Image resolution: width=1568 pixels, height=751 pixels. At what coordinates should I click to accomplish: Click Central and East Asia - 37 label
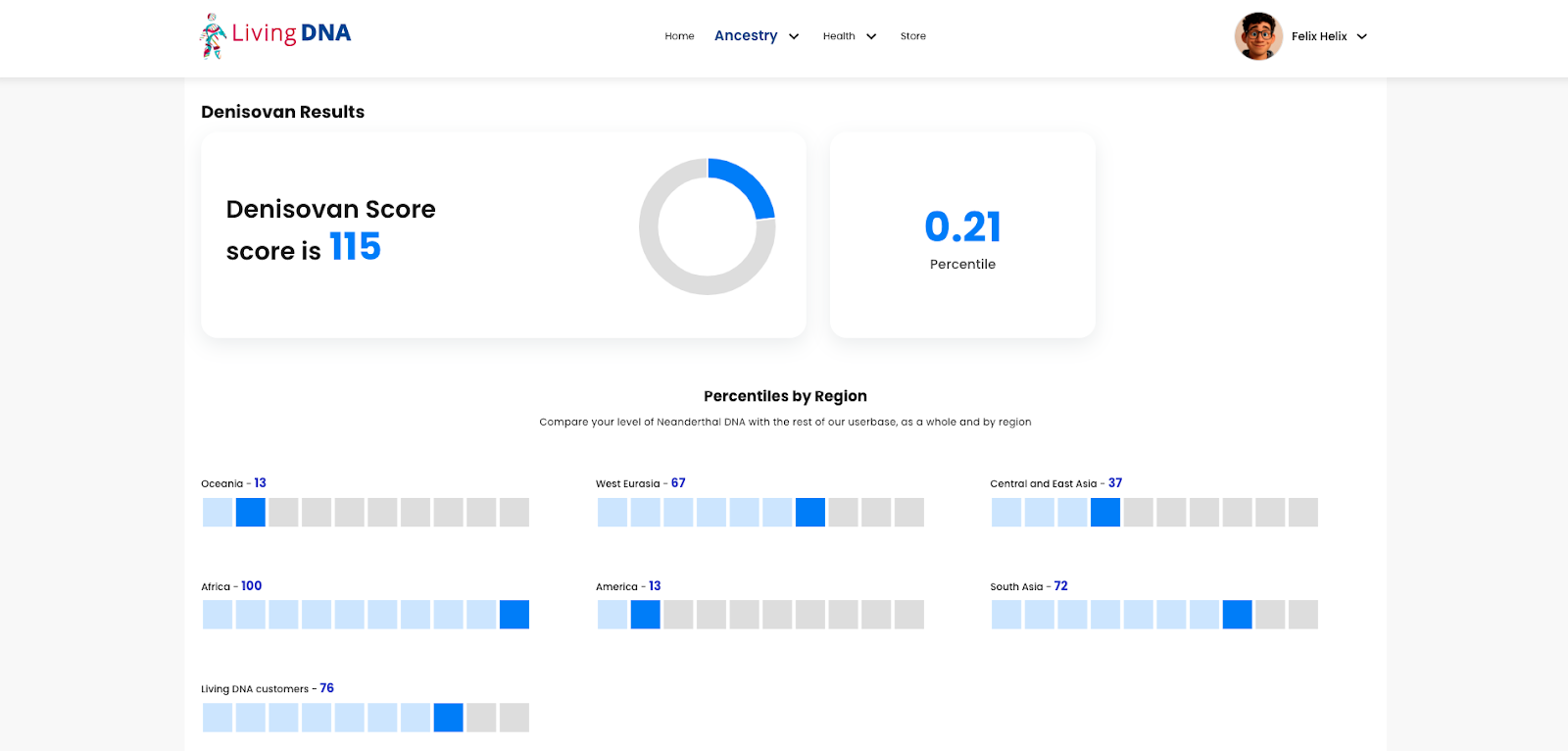pos(1056,483)
